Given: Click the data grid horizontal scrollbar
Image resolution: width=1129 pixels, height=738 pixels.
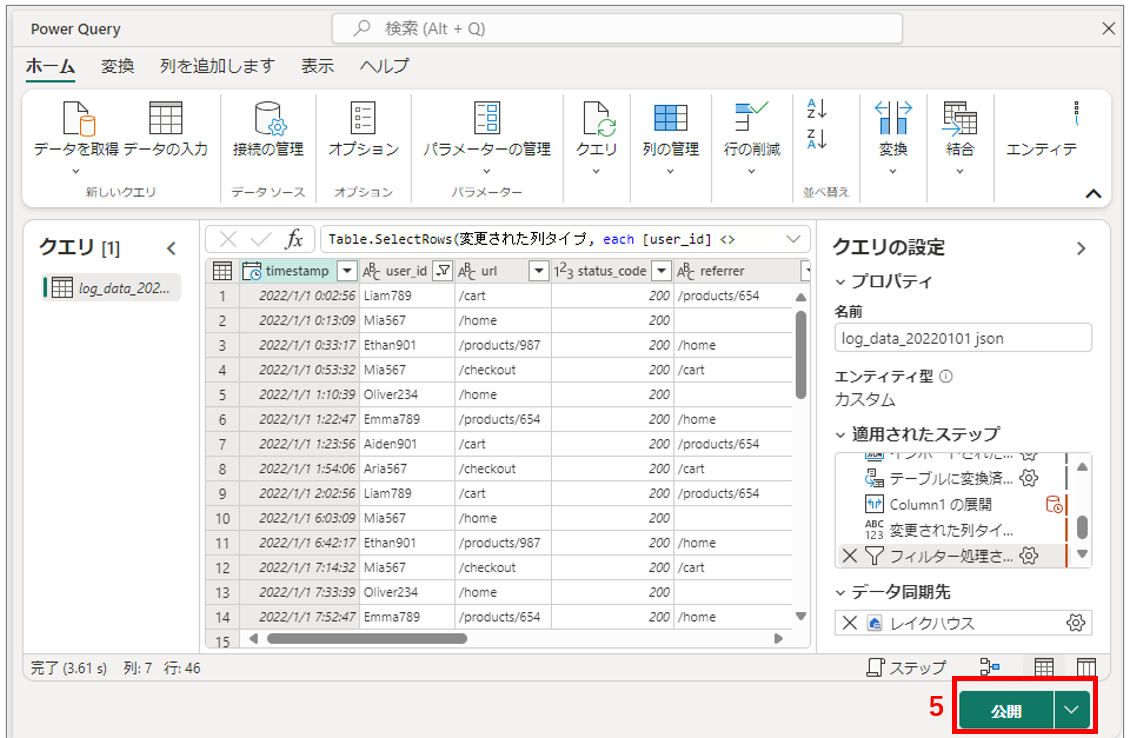Looking at the screenshot, I should pos(367,638).
